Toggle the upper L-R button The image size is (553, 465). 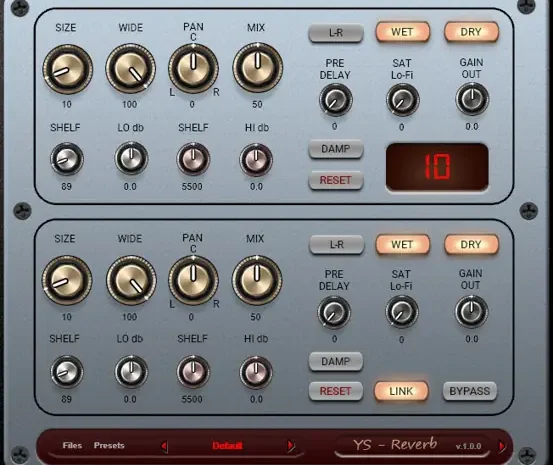[x=336, y=33]
